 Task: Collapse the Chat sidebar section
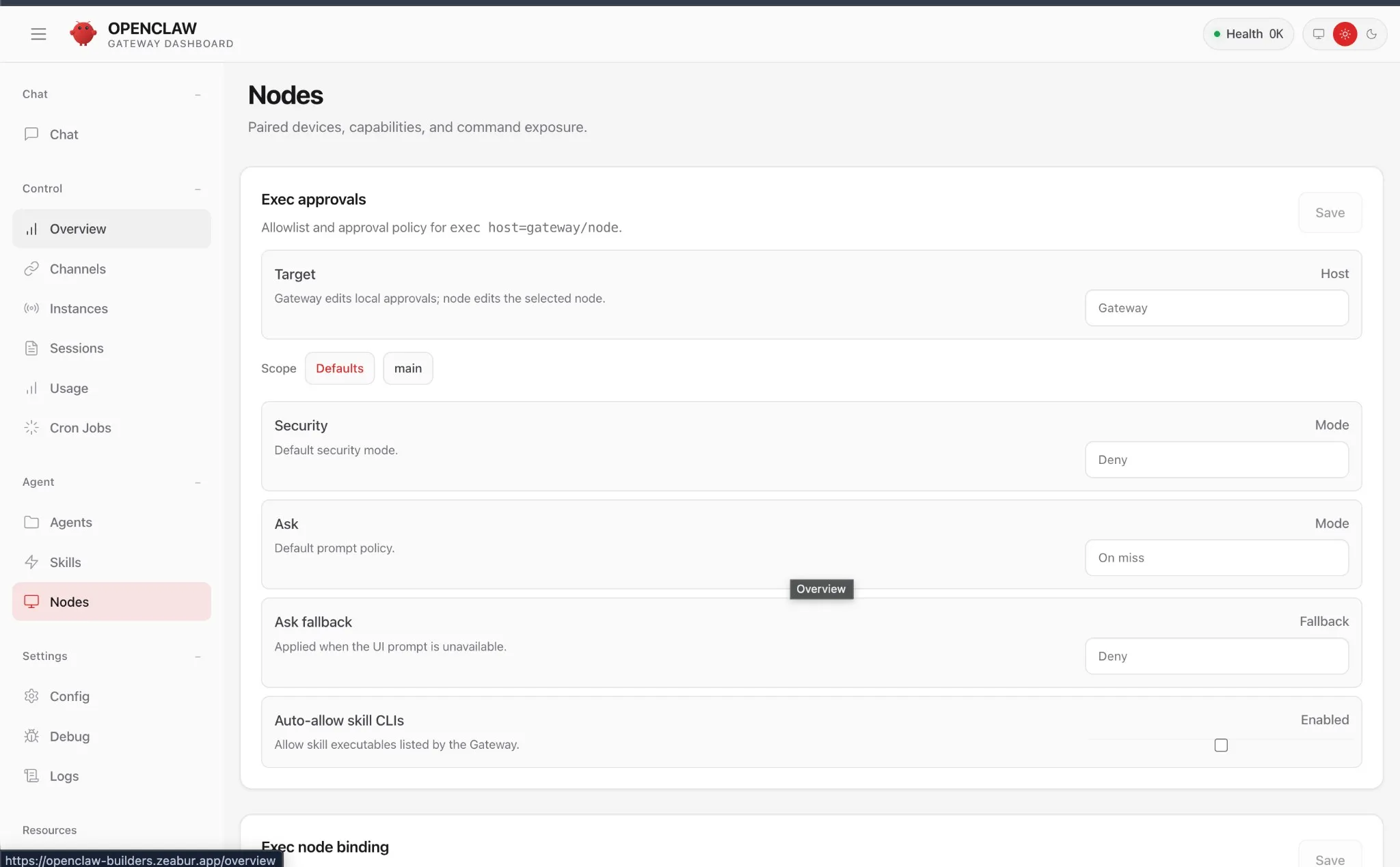click(198, 95)
